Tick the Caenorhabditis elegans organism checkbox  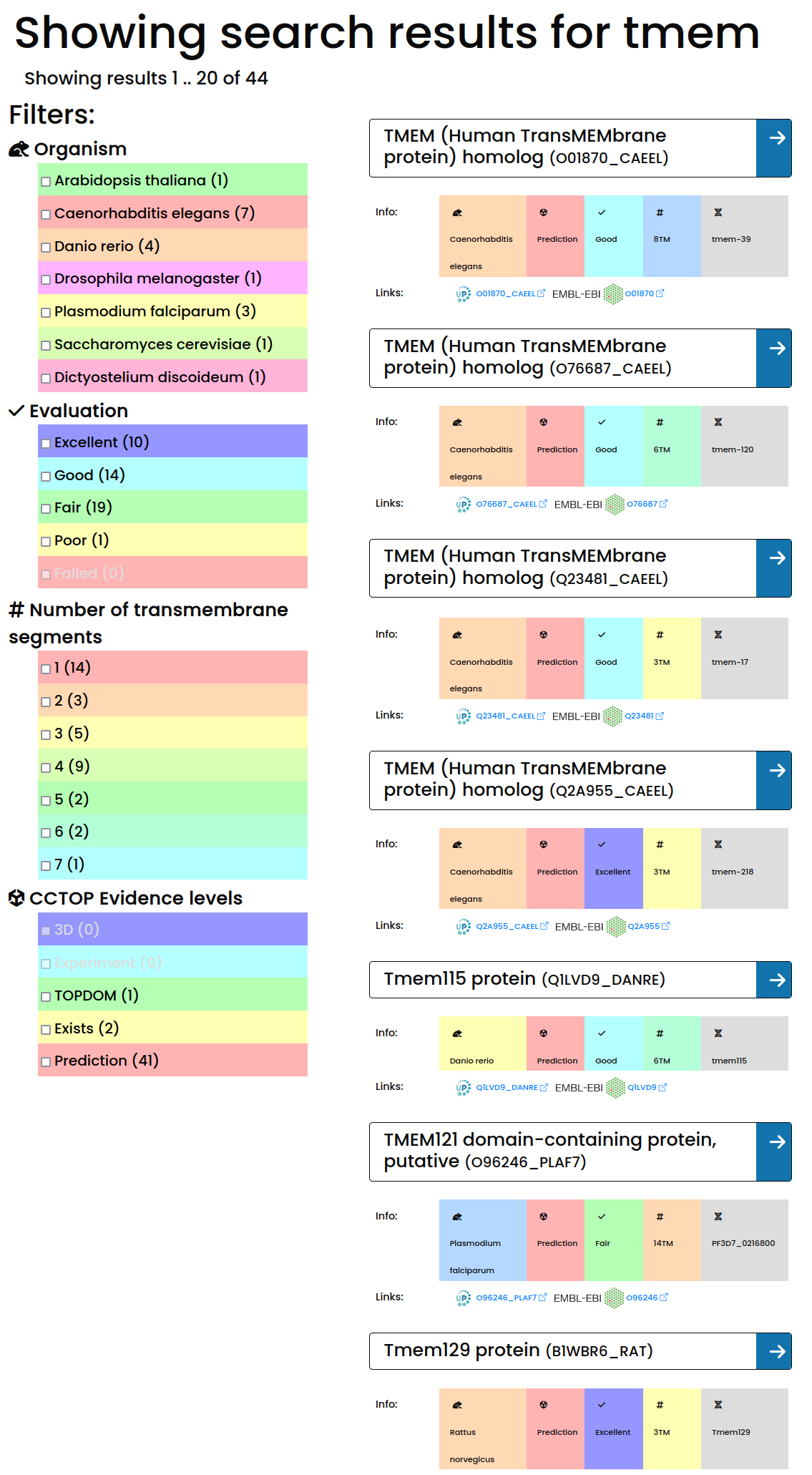pyautogui.click(x=47, y=215)
